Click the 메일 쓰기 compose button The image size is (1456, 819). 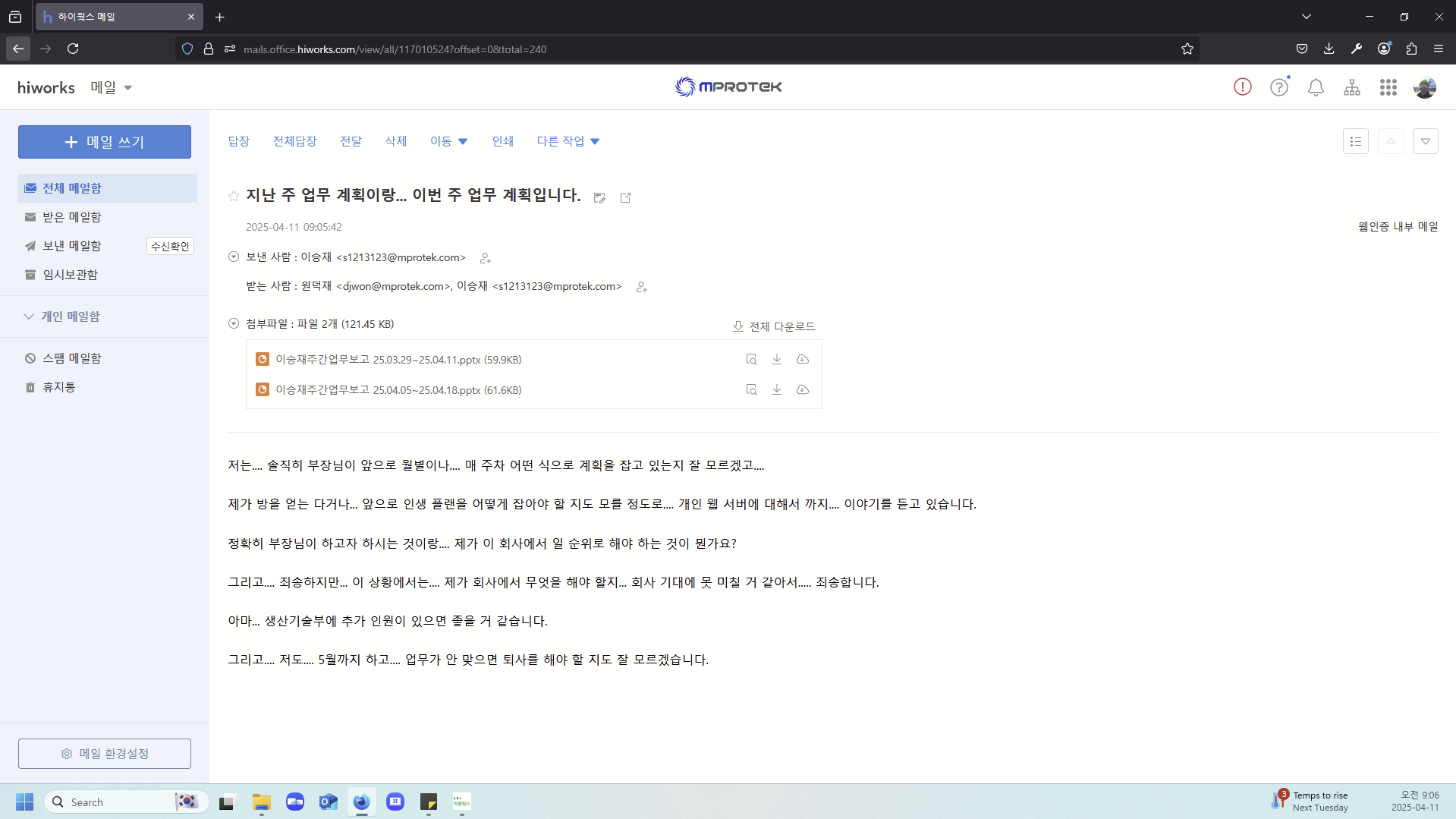tap(105, 142)
